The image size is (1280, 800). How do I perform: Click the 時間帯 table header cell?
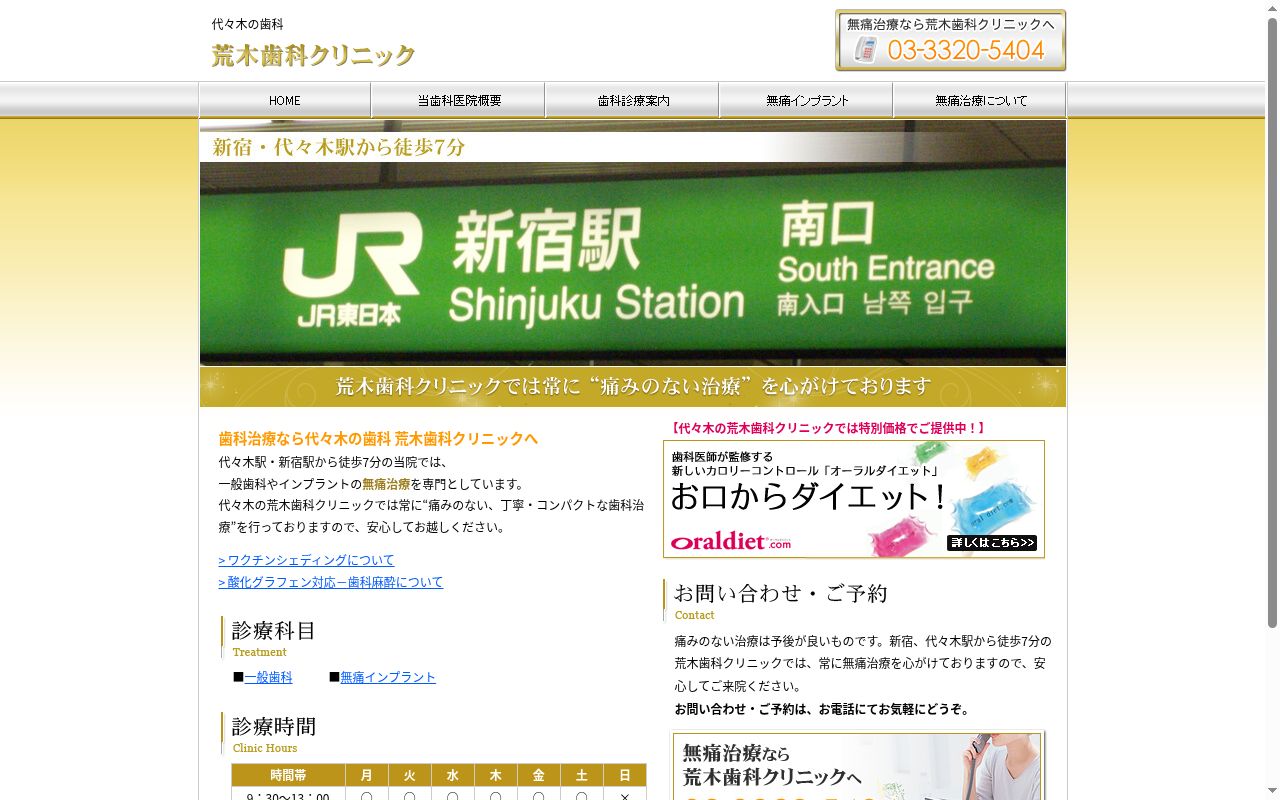pos(289,775)
